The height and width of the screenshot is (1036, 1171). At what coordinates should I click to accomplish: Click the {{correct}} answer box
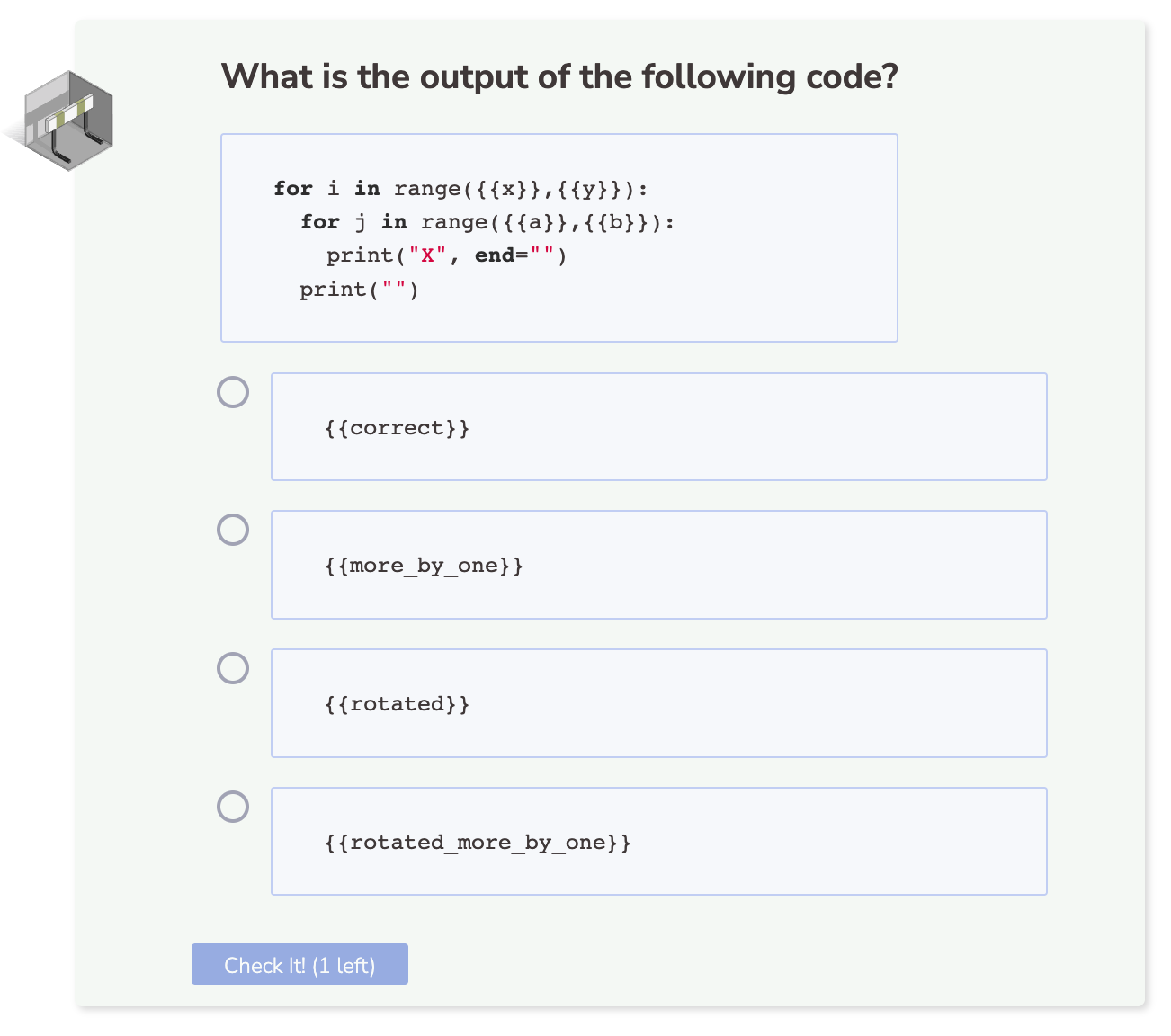click(x=658, y=427)
